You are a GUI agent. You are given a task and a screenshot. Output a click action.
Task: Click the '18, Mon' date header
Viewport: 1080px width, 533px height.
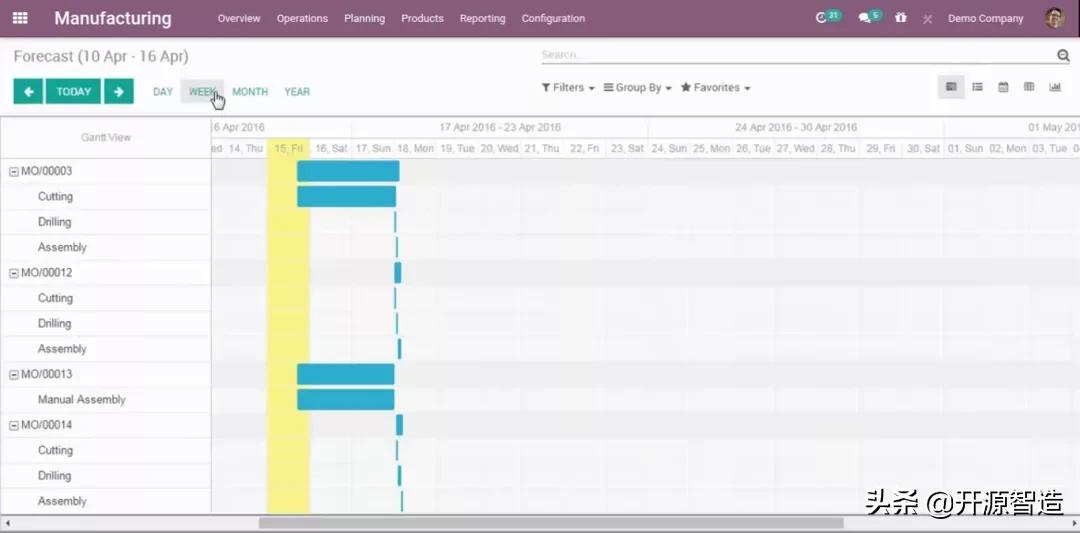415,148
